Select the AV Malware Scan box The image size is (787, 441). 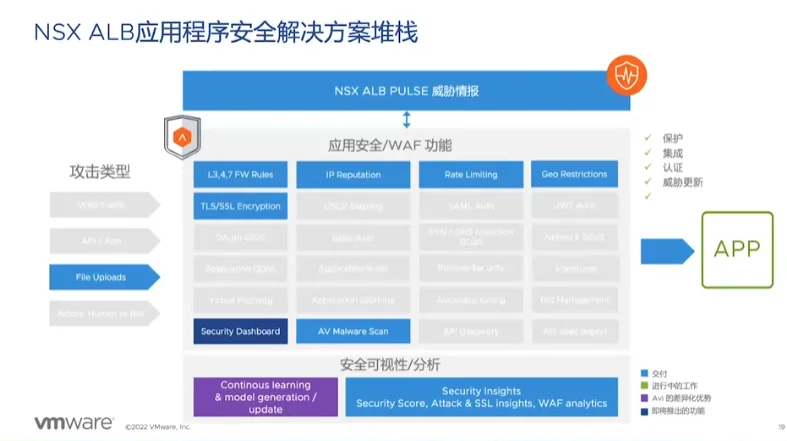(x=353, y=331)
